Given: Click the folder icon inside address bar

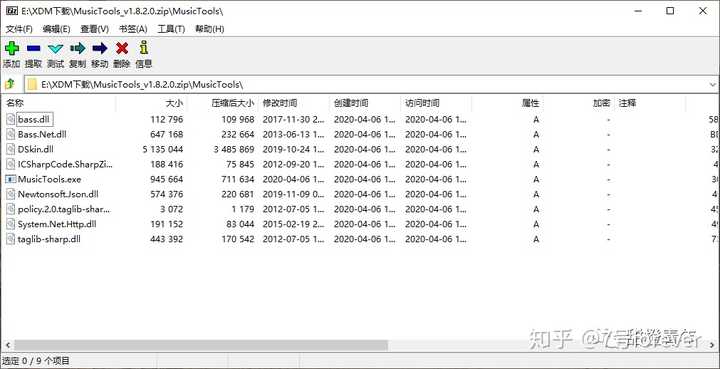Looking at the screenshot, I should (x=32, y=84).
